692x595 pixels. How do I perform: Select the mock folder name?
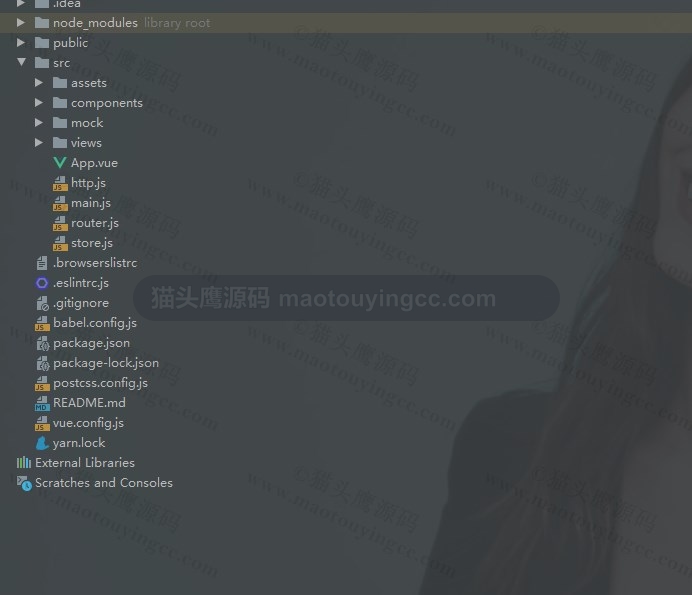pyautogui.click(x=87, y=123)
